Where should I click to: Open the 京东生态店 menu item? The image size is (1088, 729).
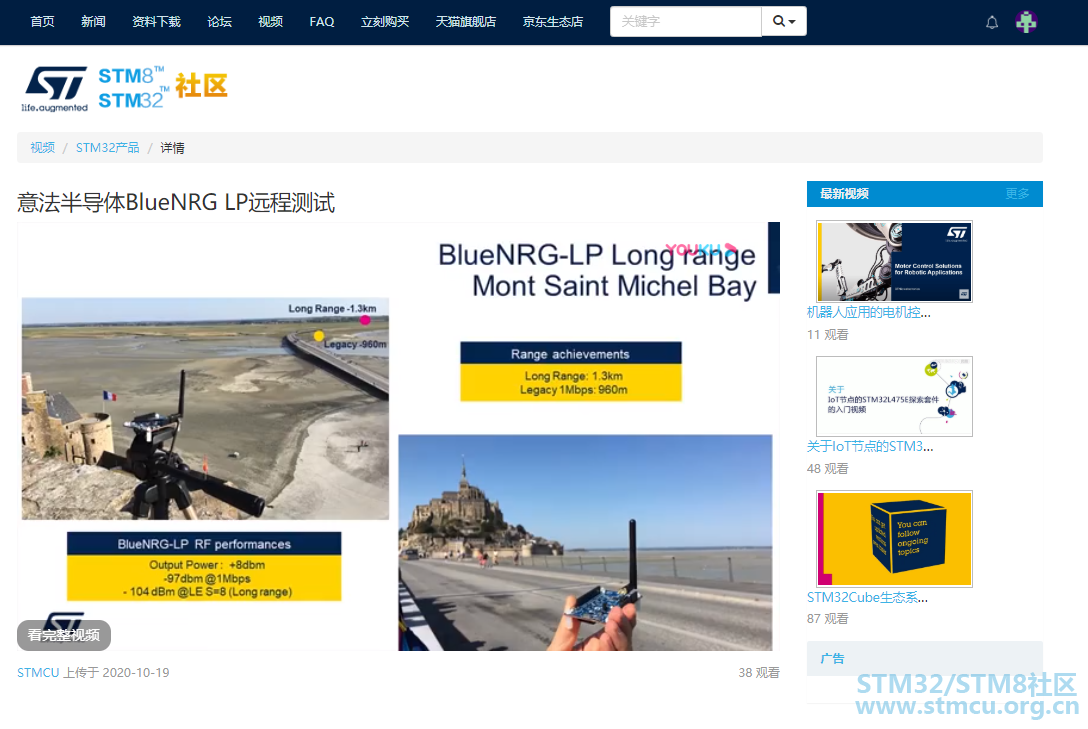tap(553, 22)
